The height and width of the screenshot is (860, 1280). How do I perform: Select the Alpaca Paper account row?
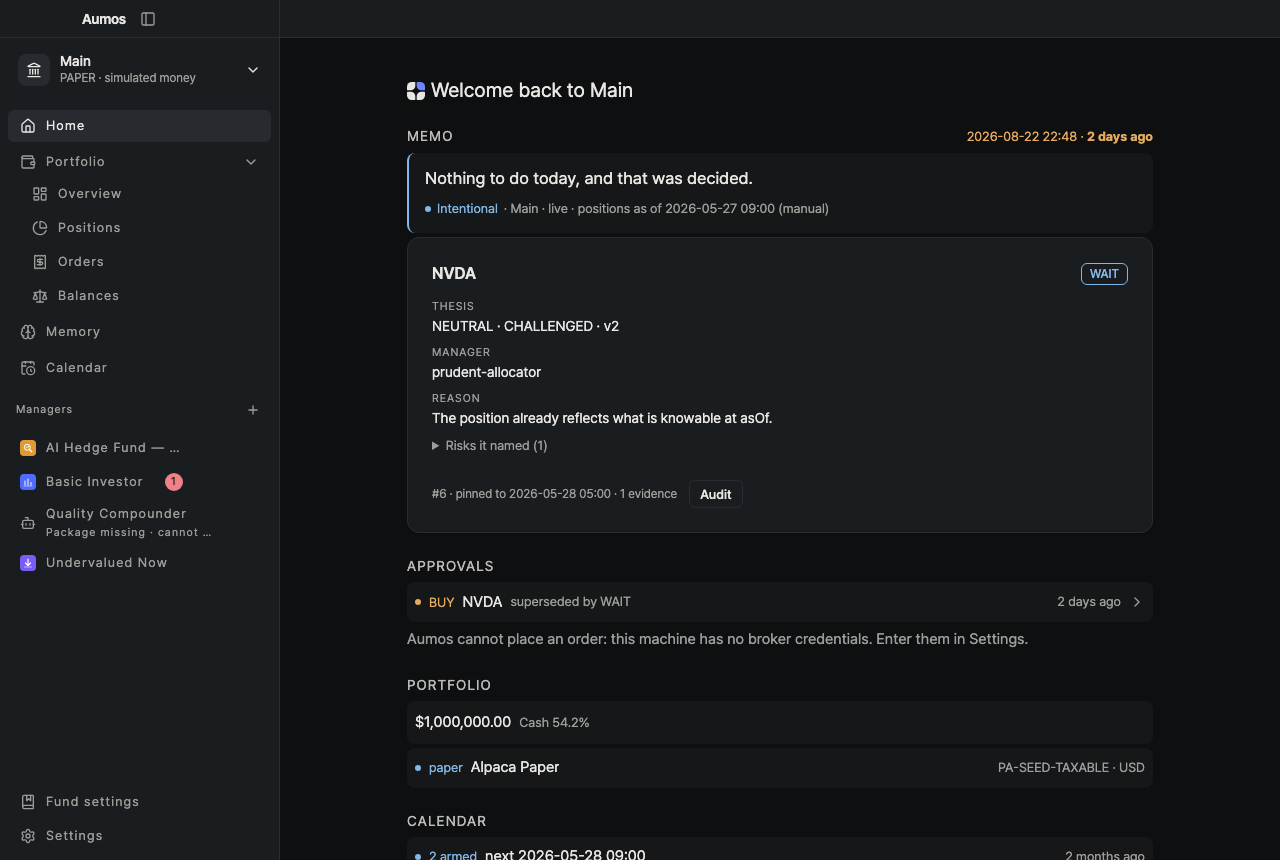tap(780, 768)
